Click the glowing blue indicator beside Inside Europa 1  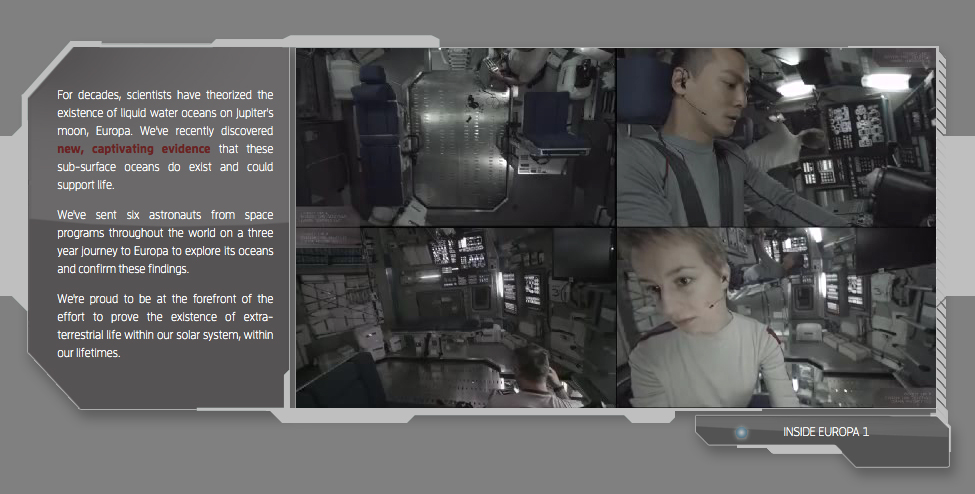741,433
